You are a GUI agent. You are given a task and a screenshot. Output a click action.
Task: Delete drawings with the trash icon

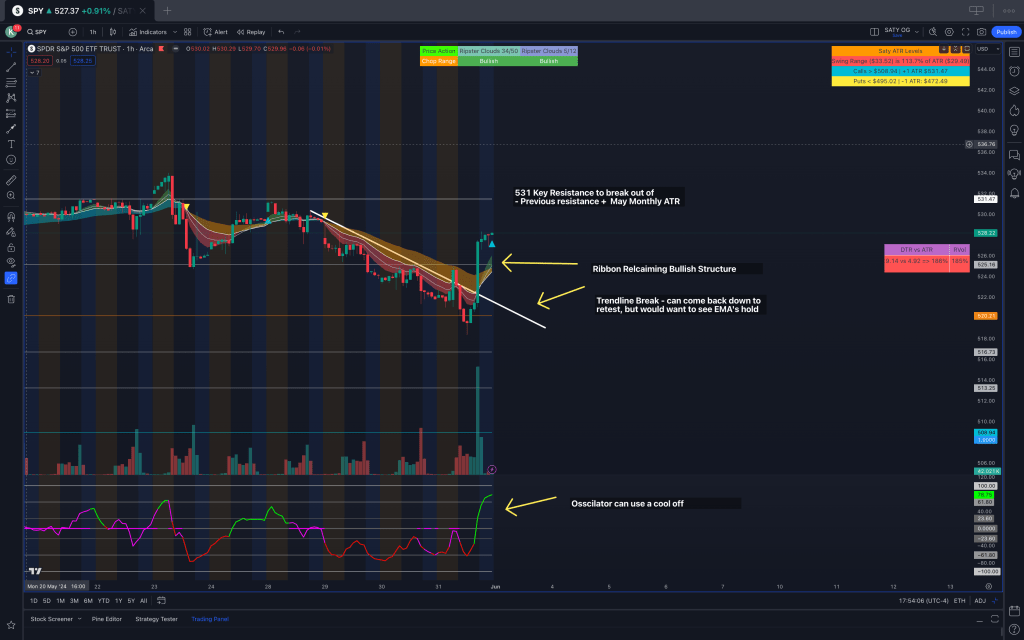(x=11, y=298)
